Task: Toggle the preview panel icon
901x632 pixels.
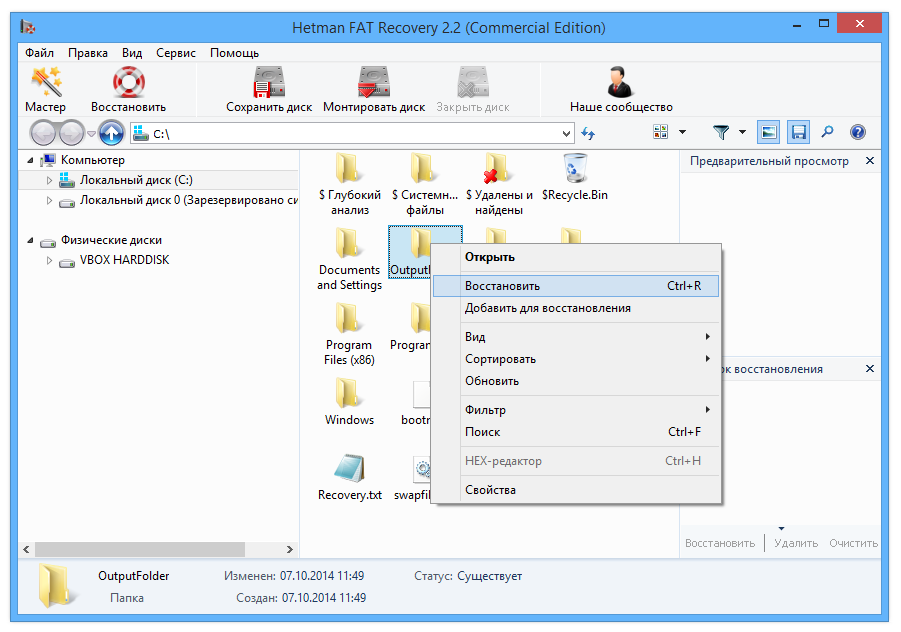Action: click(x=768, y=133)
